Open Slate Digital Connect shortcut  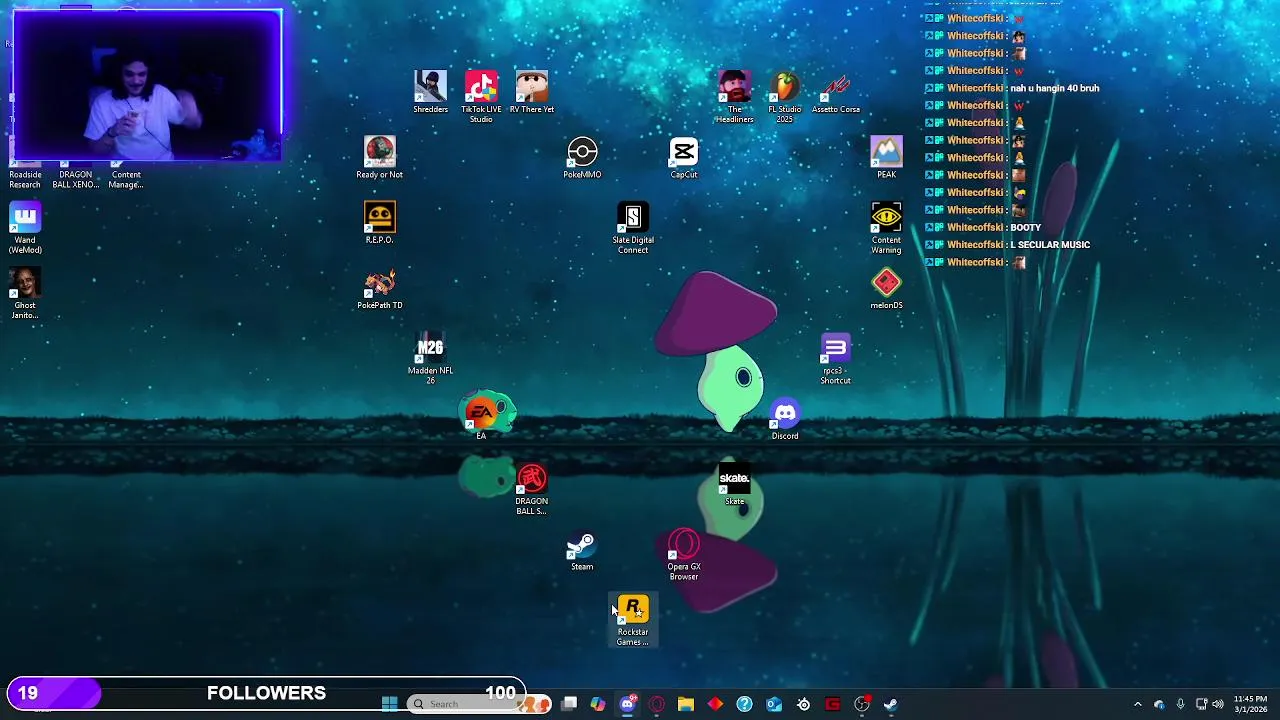633,228
